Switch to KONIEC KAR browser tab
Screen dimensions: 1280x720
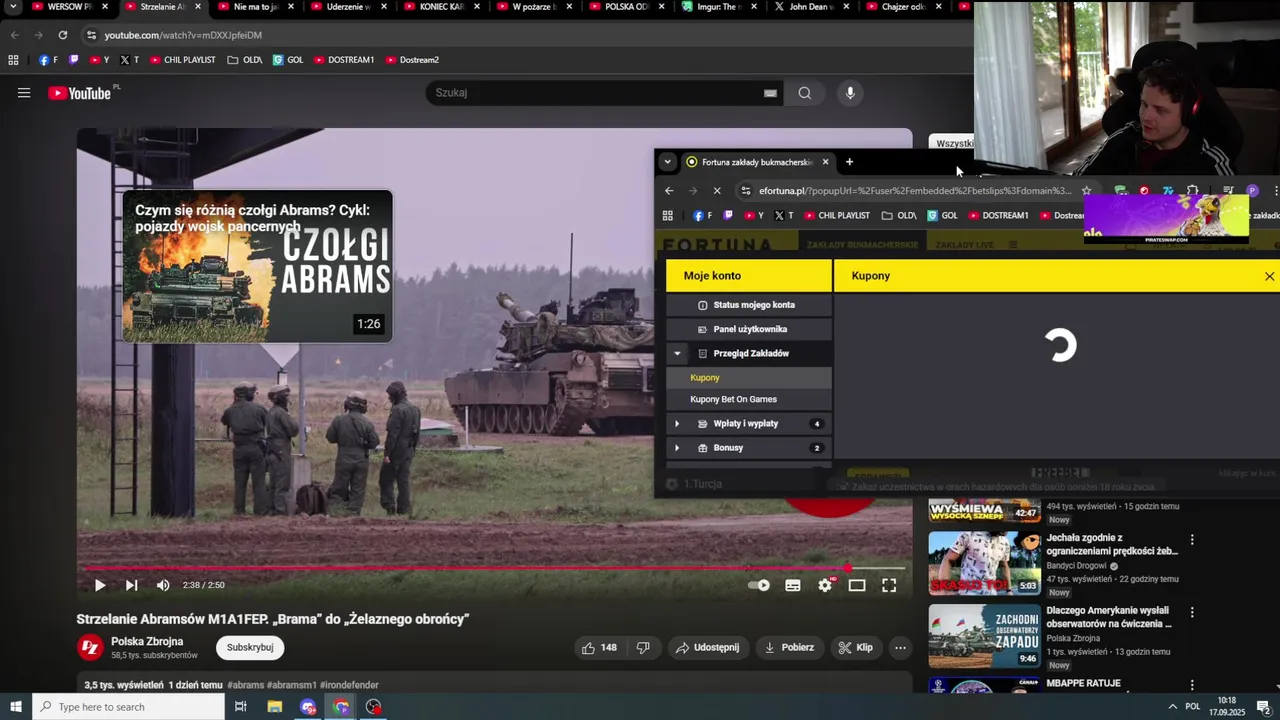pos(440,7)
